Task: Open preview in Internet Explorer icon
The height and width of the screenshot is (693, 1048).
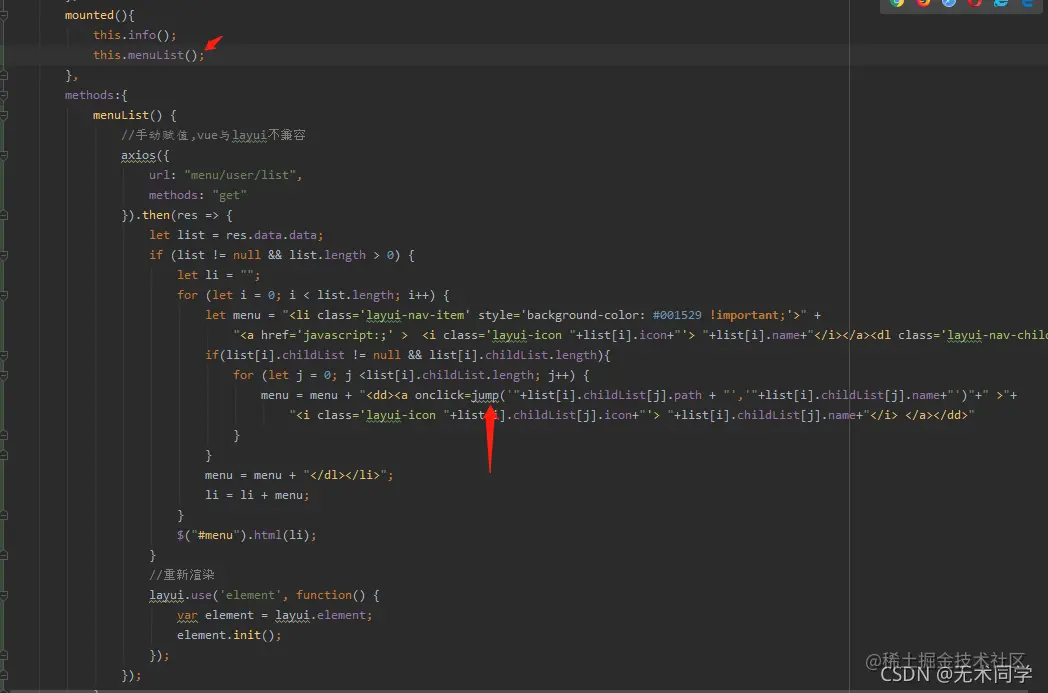Action: coord(1001,3)
